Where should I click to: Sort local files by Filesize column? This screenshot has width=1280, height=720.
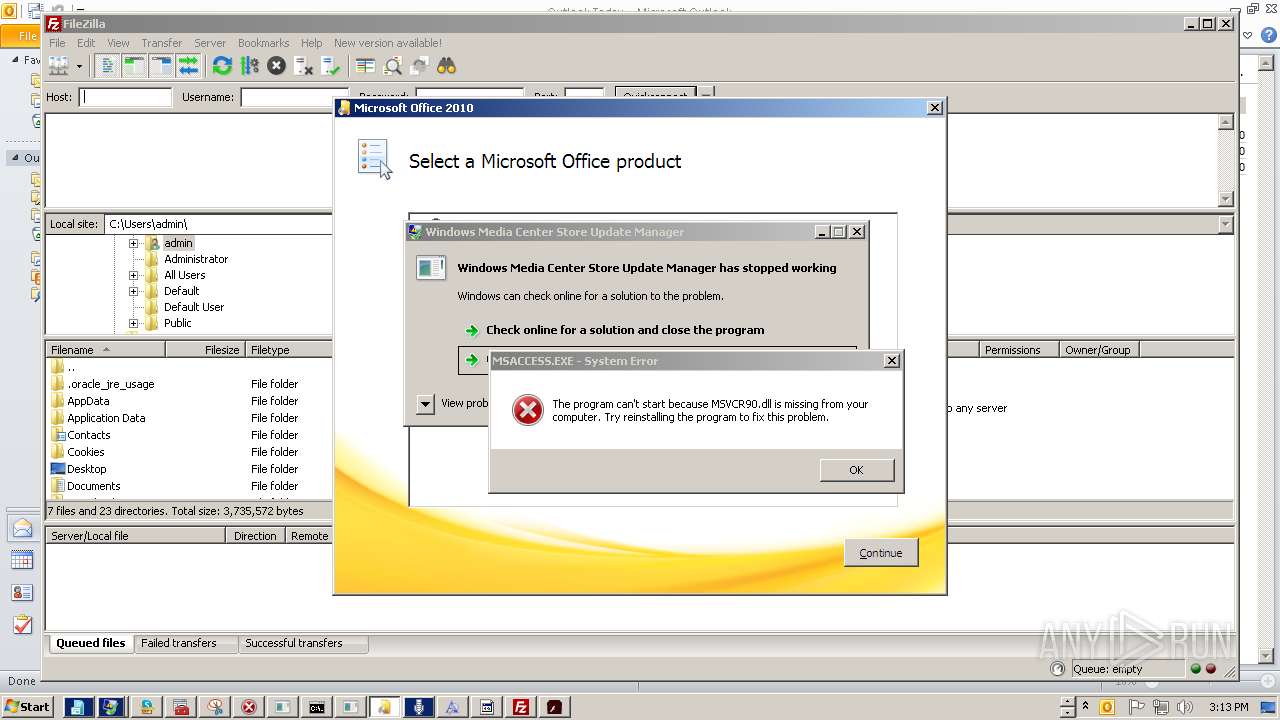(x=205, y=350)
